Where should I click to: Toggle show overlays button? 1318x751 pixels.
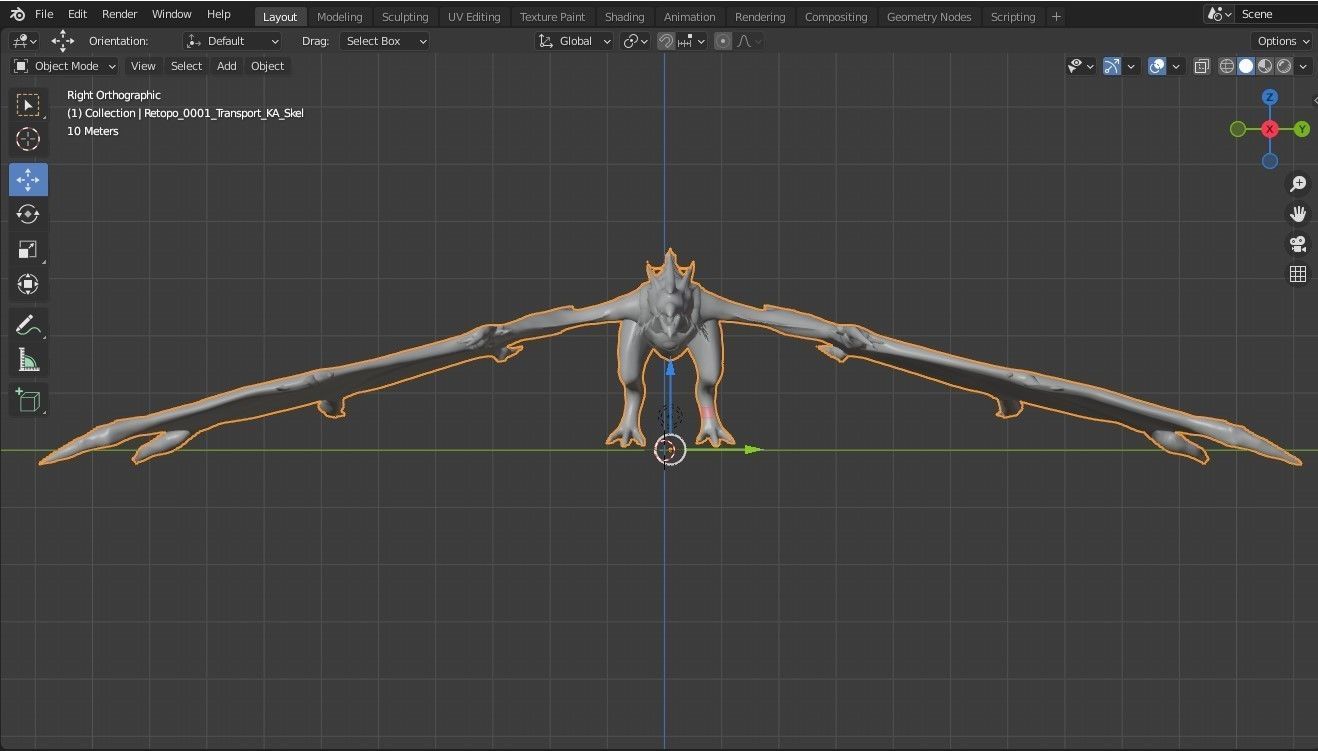click(1157, 66)
